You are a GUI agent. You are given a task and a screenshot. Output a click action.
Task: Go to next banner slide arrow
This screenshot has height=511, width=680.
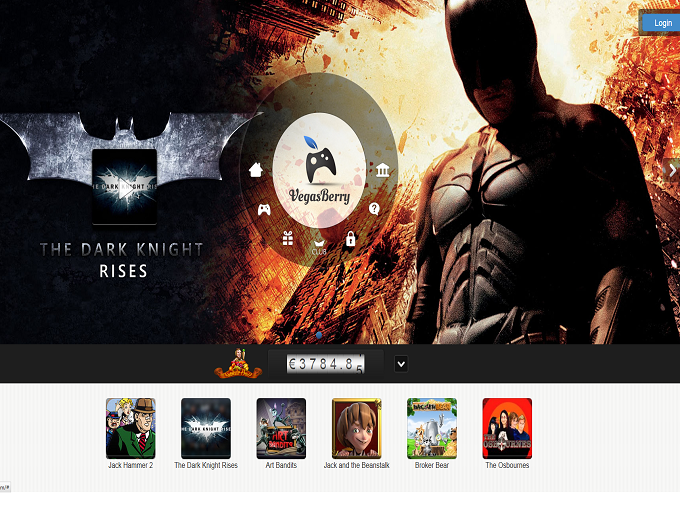(672, 170)
